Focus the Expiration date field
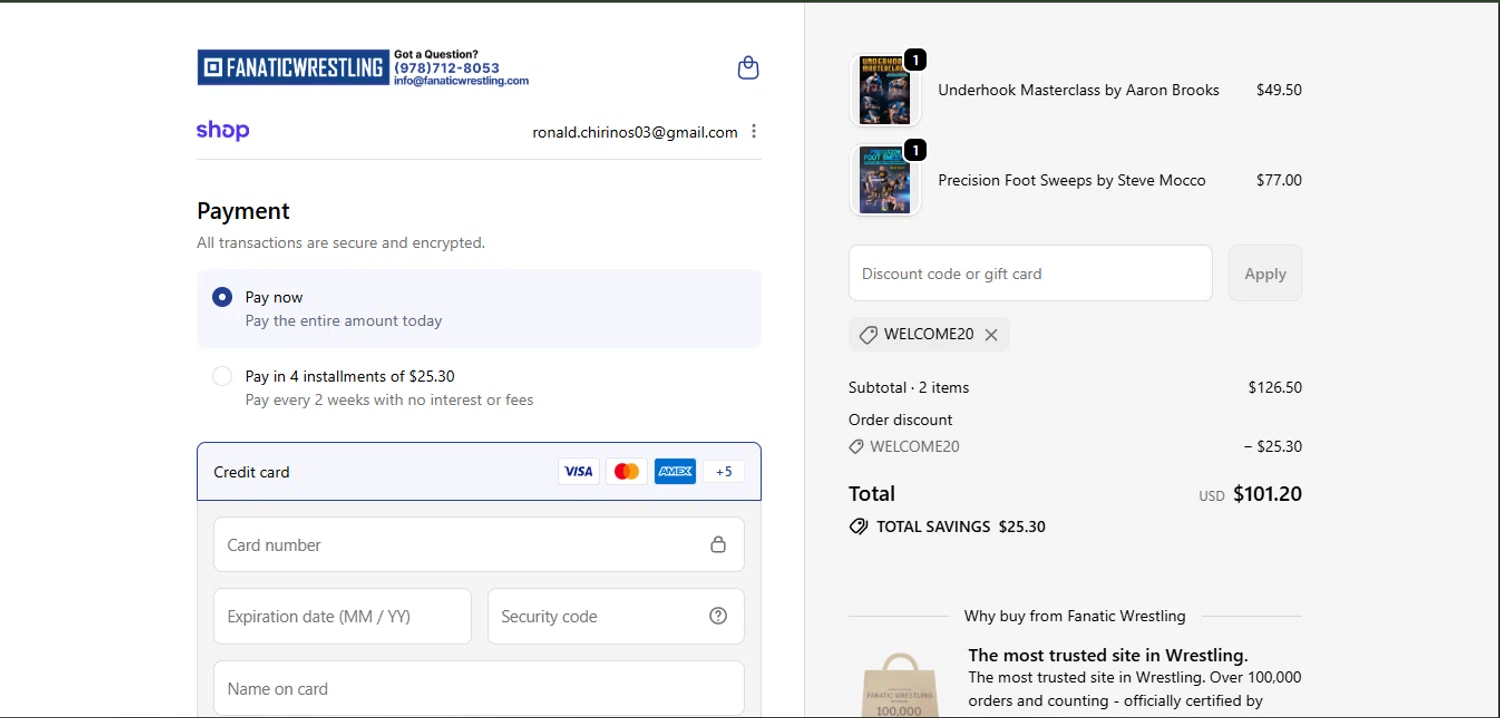 342,616
